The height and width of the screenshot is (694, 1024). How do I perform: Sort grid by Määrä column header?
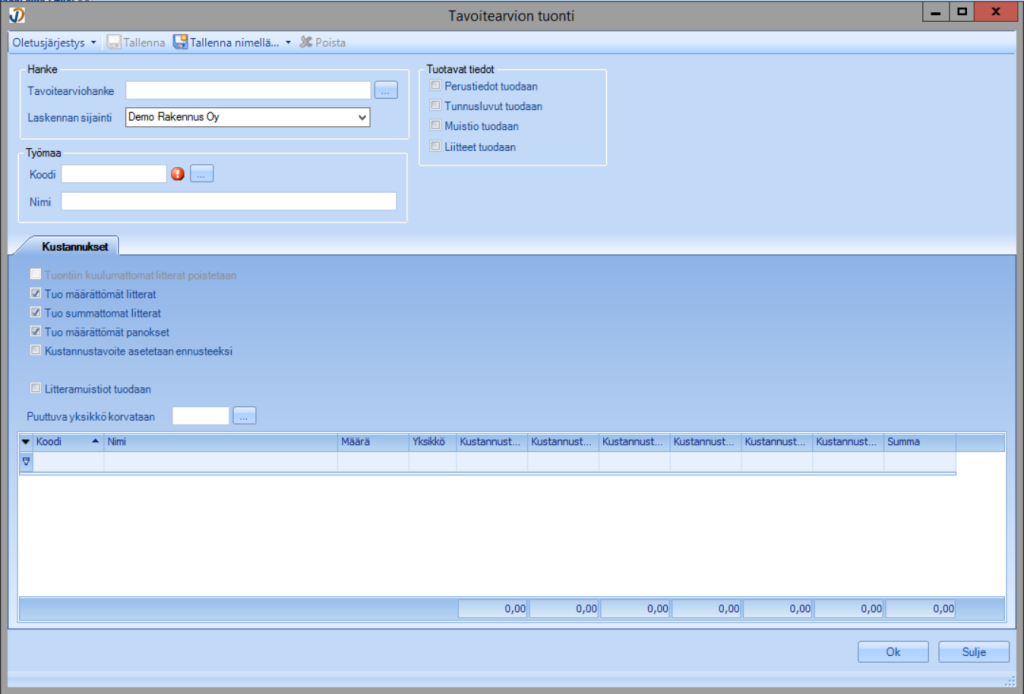pos(374,442)
